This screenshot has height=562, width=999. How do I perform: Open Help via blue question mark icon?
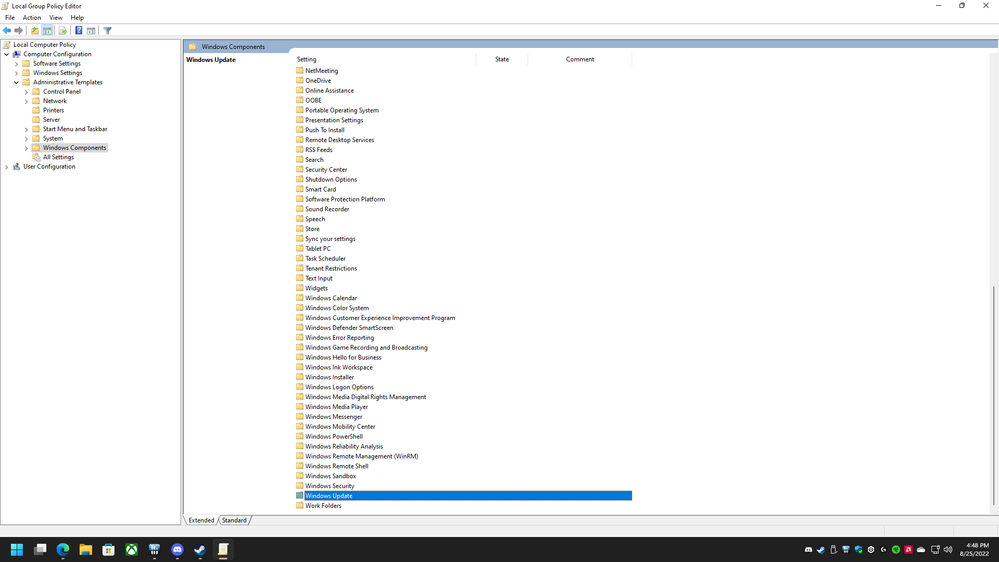(x=78, y=31)
